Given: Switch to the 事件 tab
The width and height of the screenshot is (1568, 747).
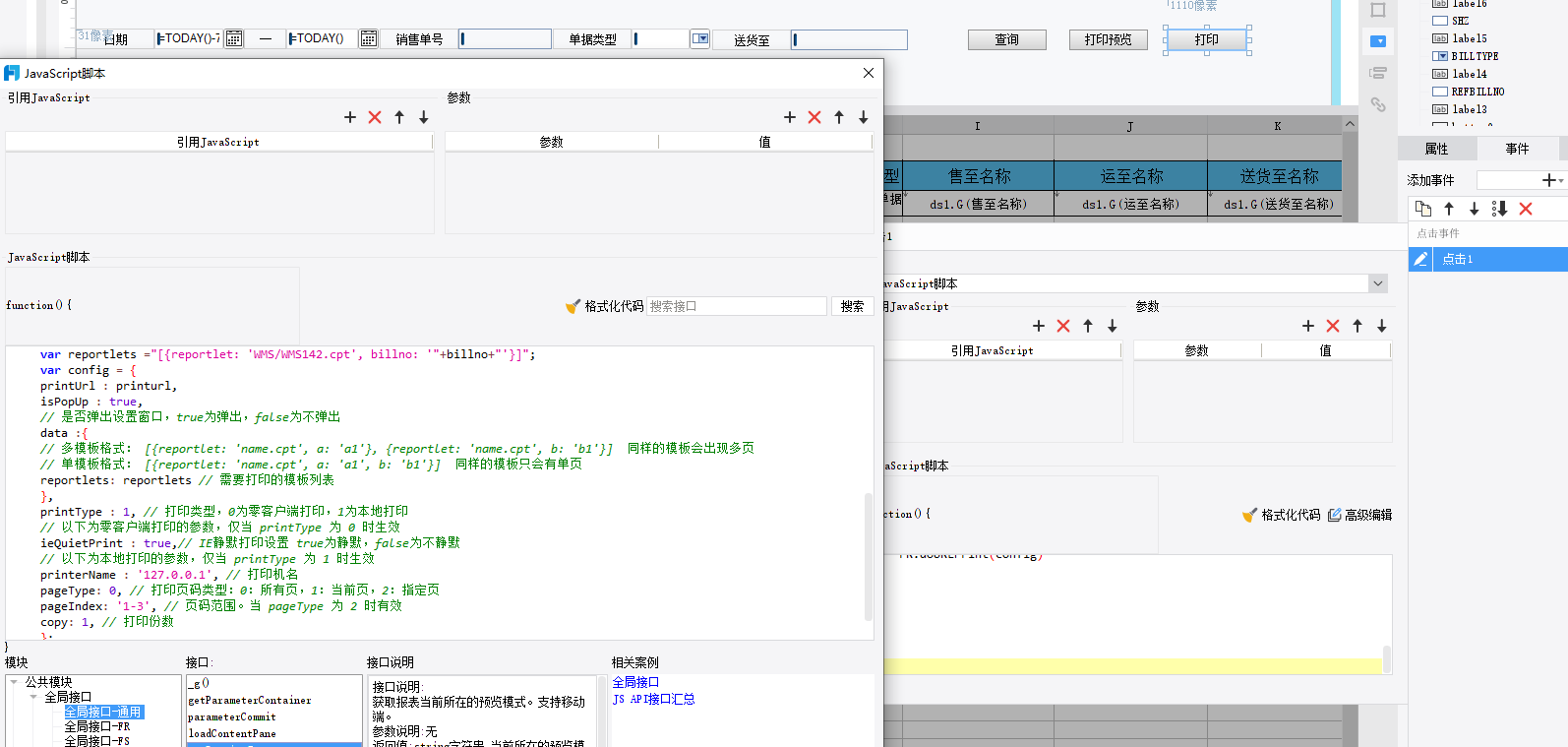Looking at the screenshot, I should 1517,149.
